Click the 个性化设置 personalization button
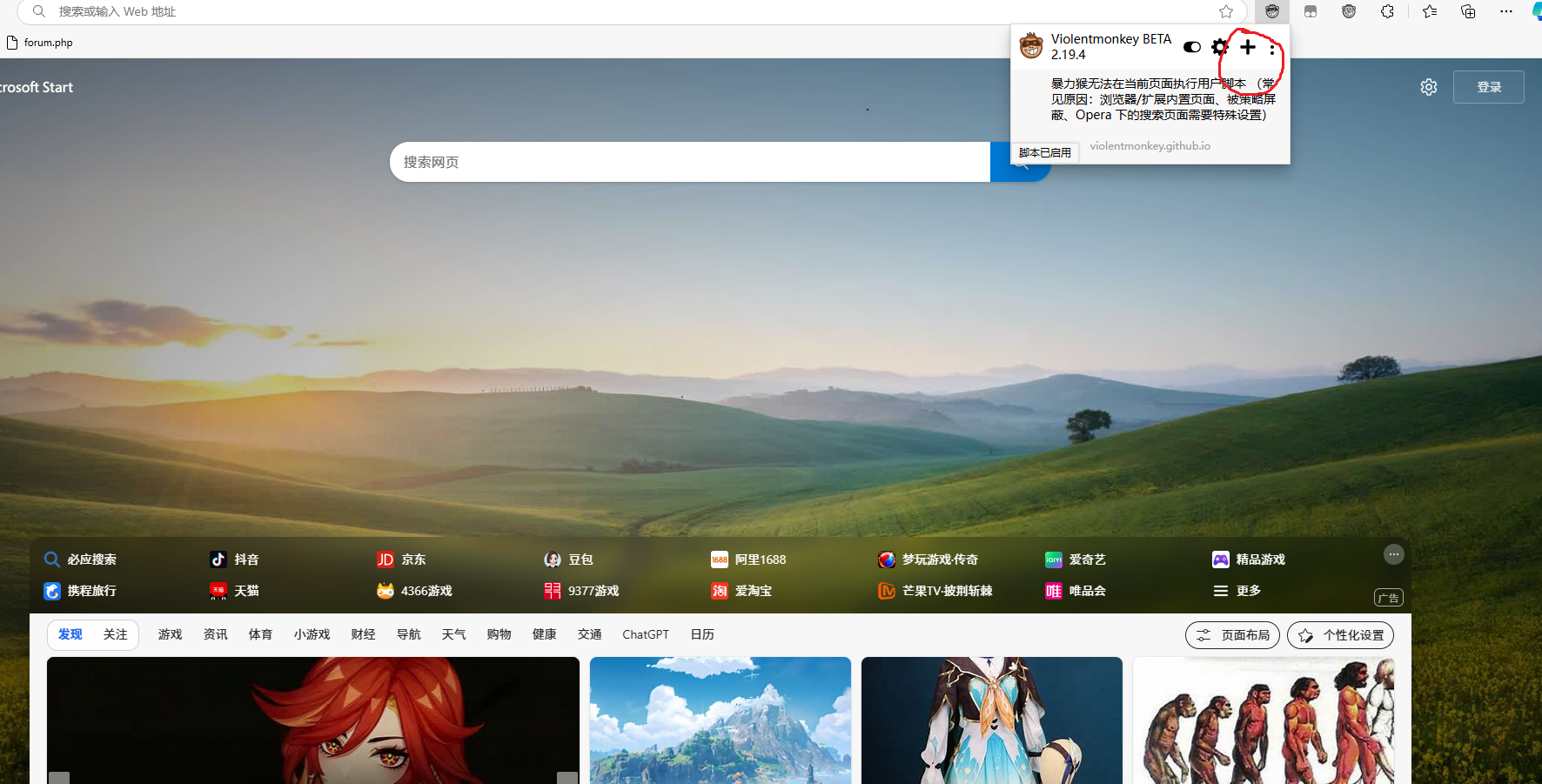This screenshot has width=1542, height=784. pos(1340,635)
